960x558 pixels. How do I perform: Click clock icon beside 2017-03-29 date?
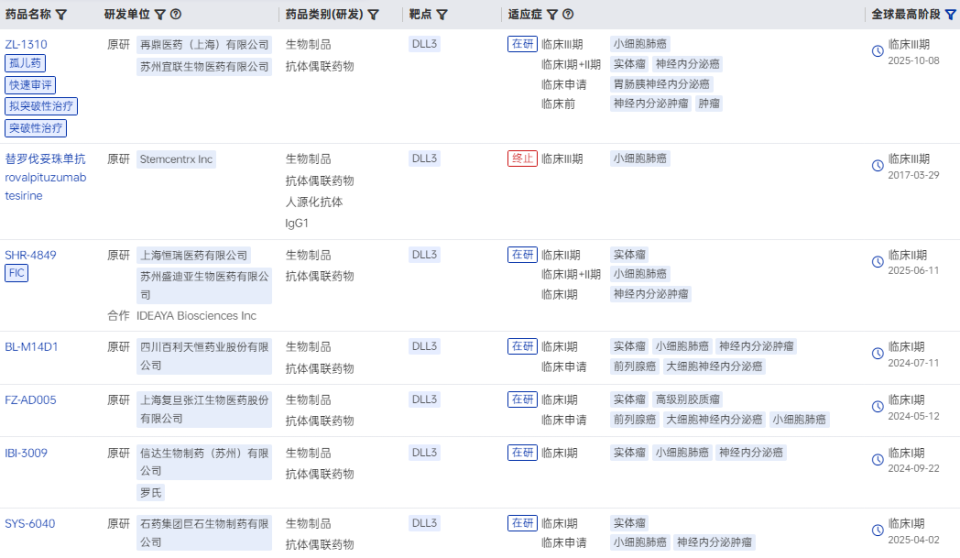click(x=878, y=166)
